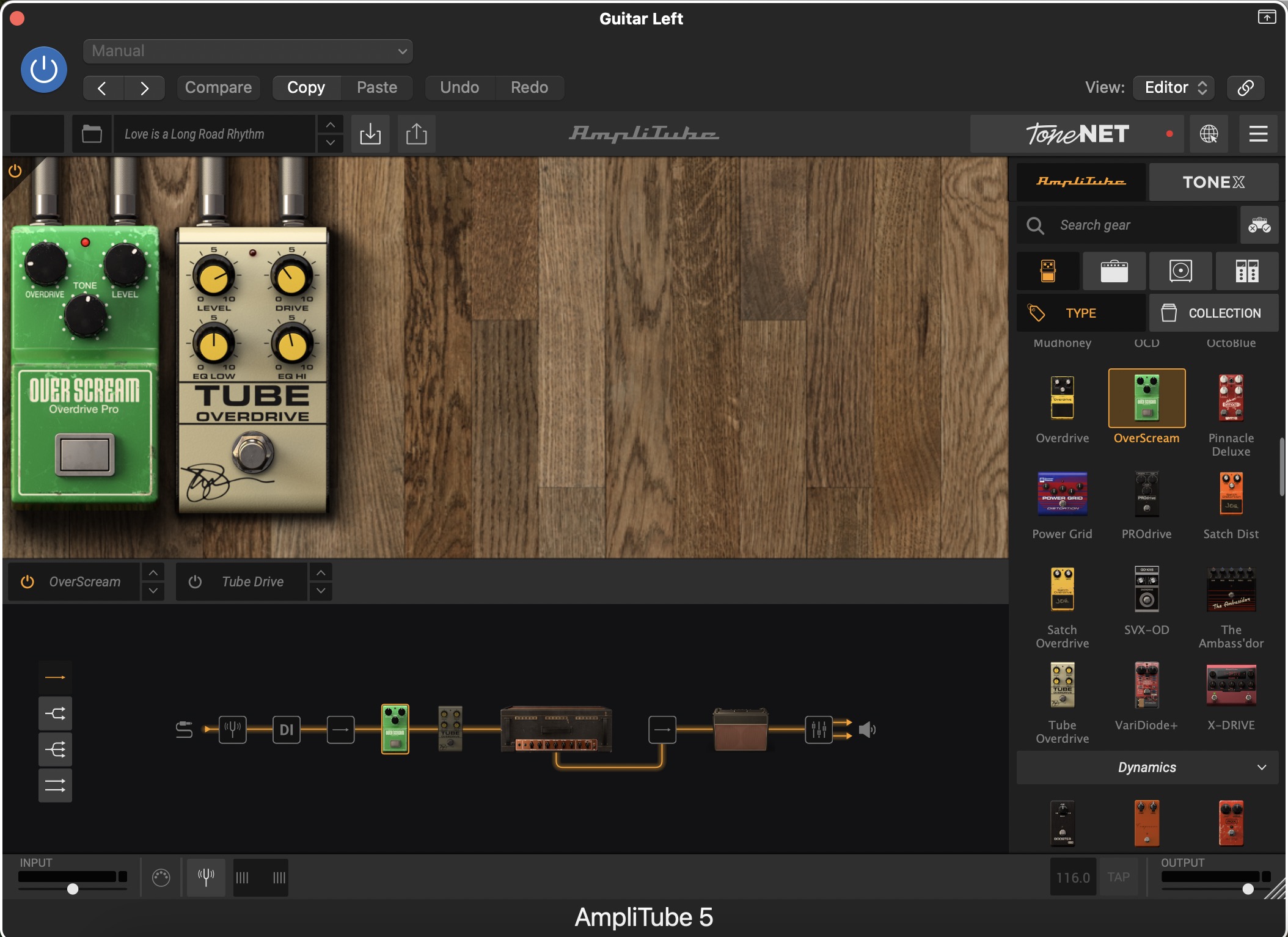Image resolution: width=1288 pixels, height=937 pixels.
Task: Click OverScream slot up arrow
Action: pos(153,572)
